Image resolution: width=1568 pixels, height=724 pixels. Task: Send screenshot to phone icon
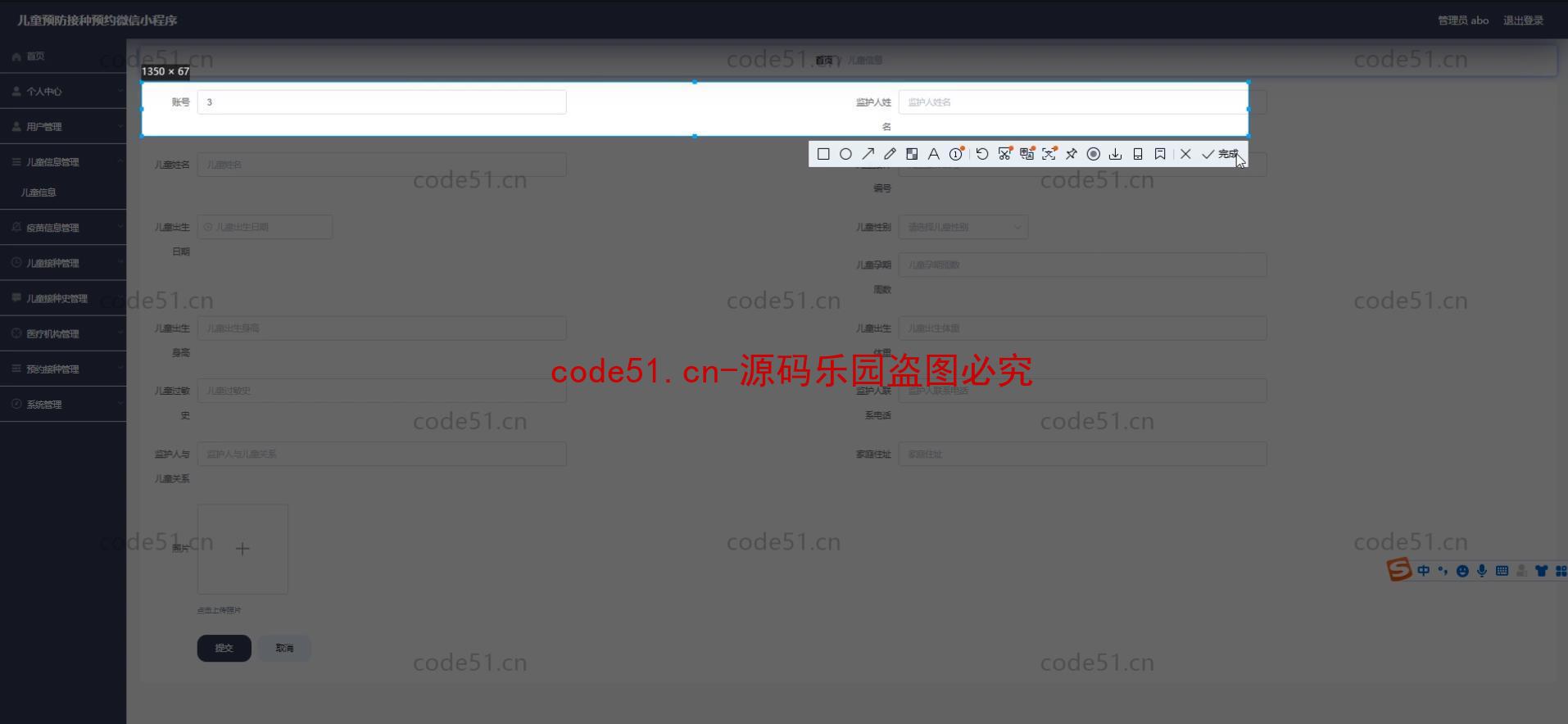coord(1137,154)
